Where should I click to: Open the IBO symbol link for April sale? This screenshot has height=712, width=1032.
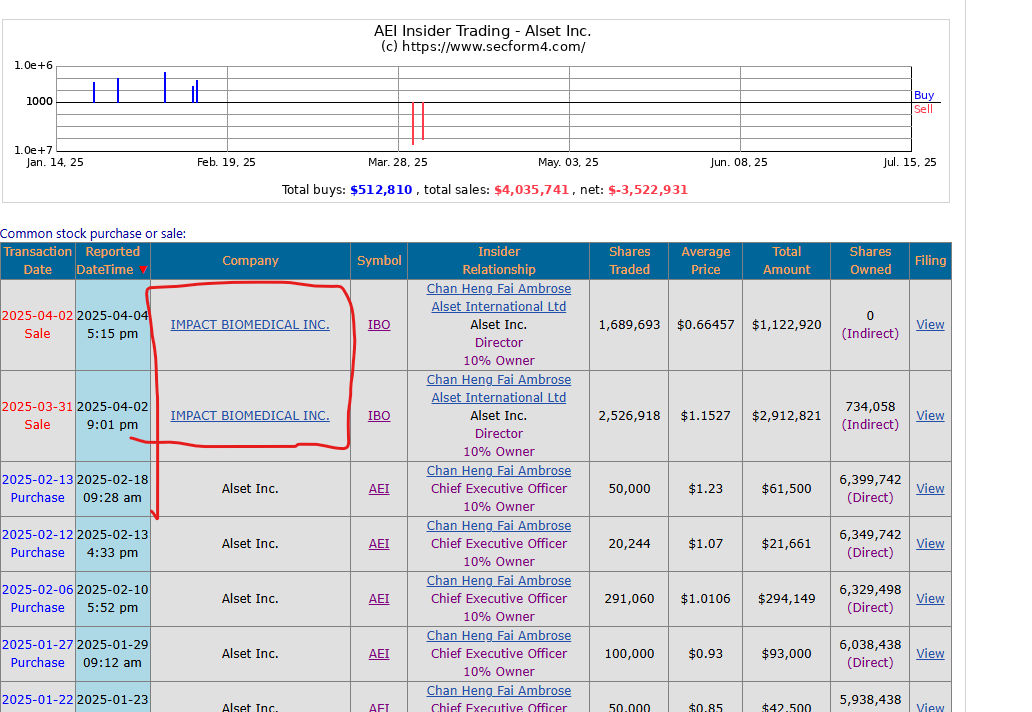[379, 324]
